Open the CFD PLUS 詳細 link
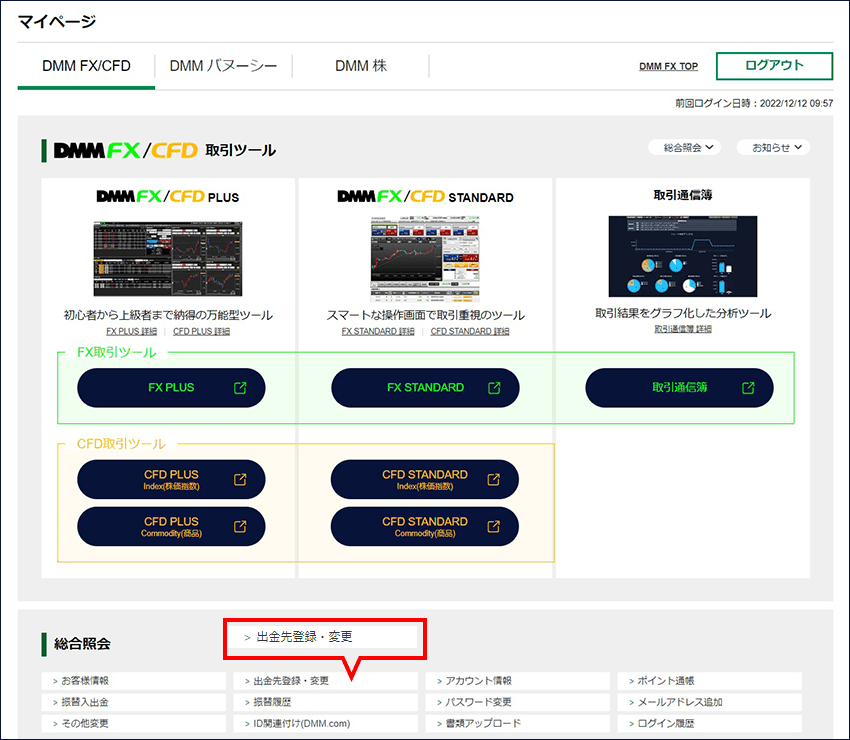Image resolution: width=850 pixels, height=740 pixels. (202, 331)
